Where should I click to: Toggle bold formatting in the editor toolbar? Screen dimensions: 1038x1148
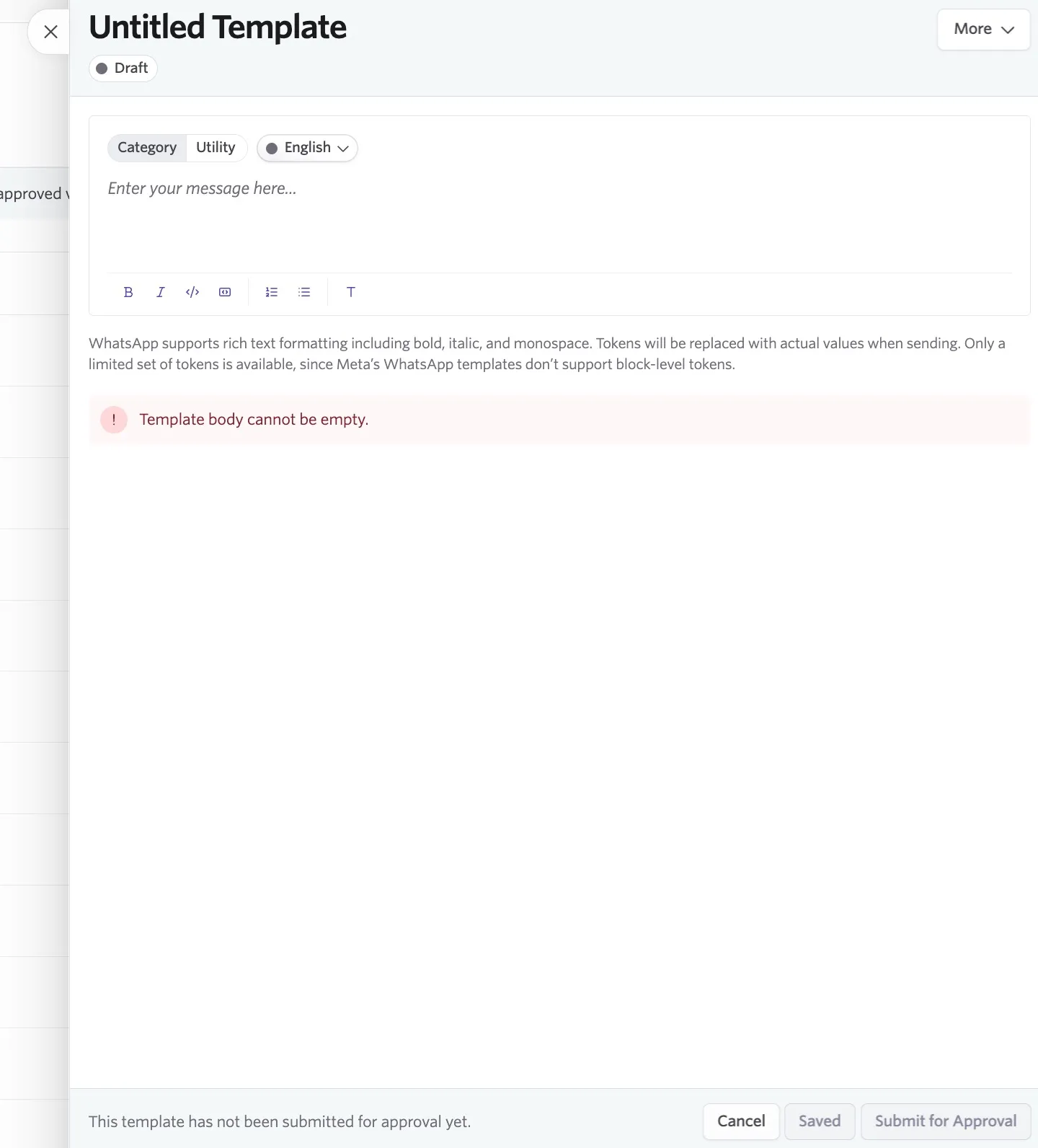(x=128, y=292)
